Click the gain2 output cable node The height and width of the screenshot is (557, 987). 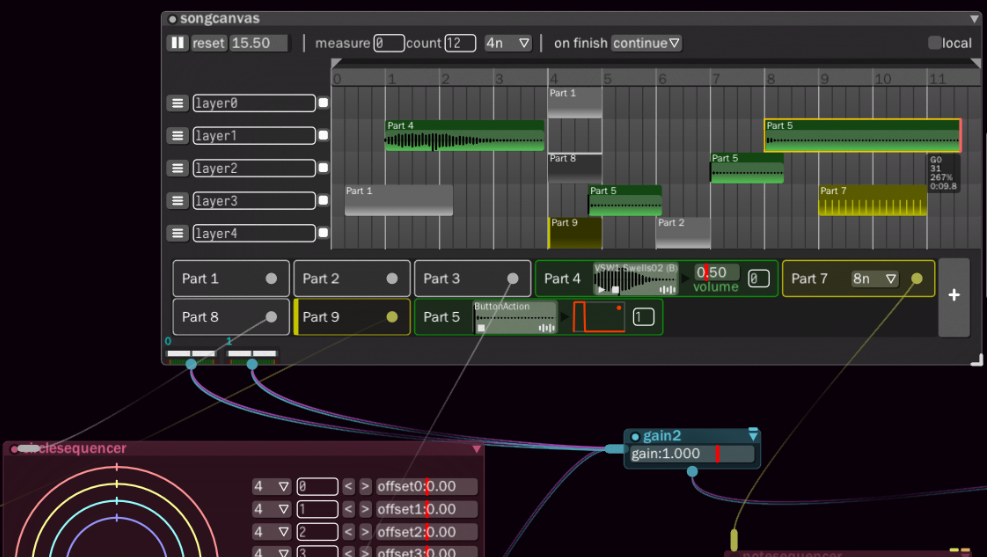coord(692,471)
